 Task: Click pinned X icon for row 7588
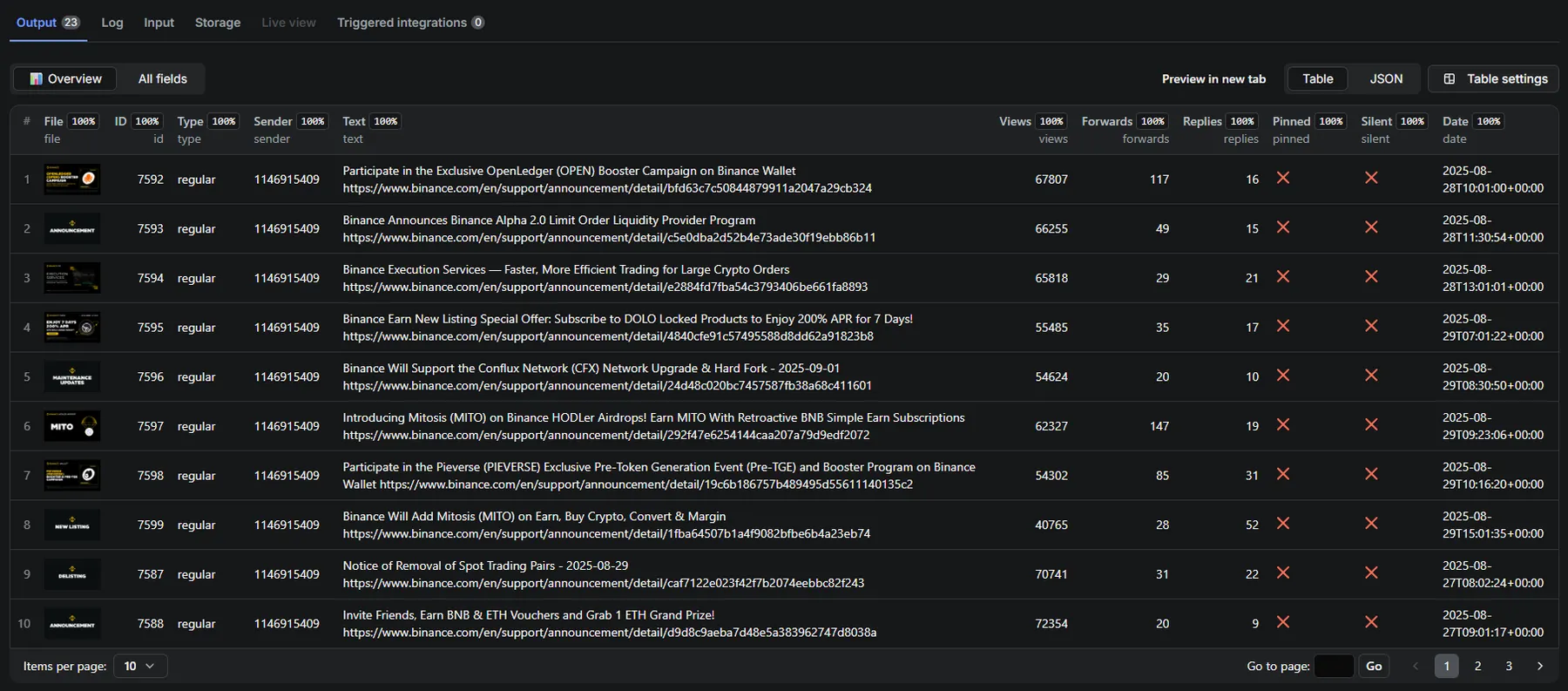(x=1283, y=622)
